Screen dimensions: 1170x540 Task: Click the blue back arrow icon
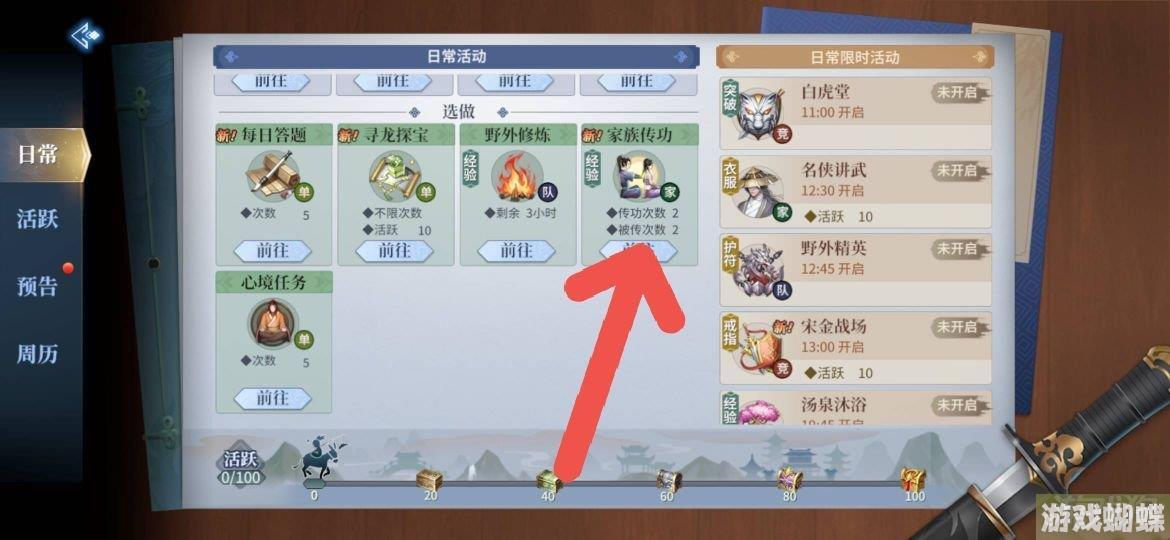[x=87, y=35]
